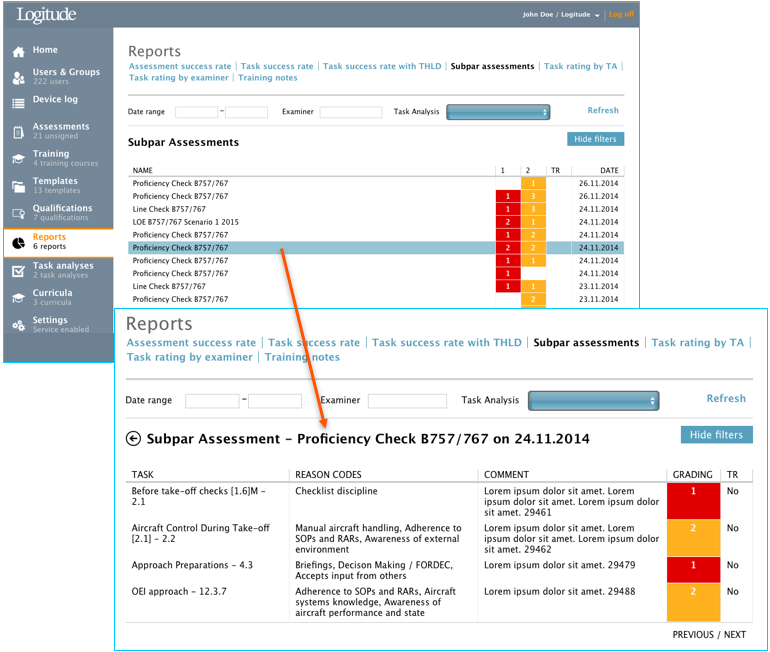Open Qualifications in sidebar
Viewport: 770px width, 652px height.
pyautogui.click(x=58, y=213)
